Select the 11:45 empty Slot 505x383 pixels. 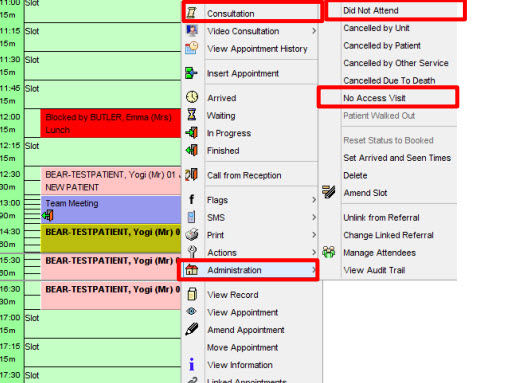coord(103,94)
